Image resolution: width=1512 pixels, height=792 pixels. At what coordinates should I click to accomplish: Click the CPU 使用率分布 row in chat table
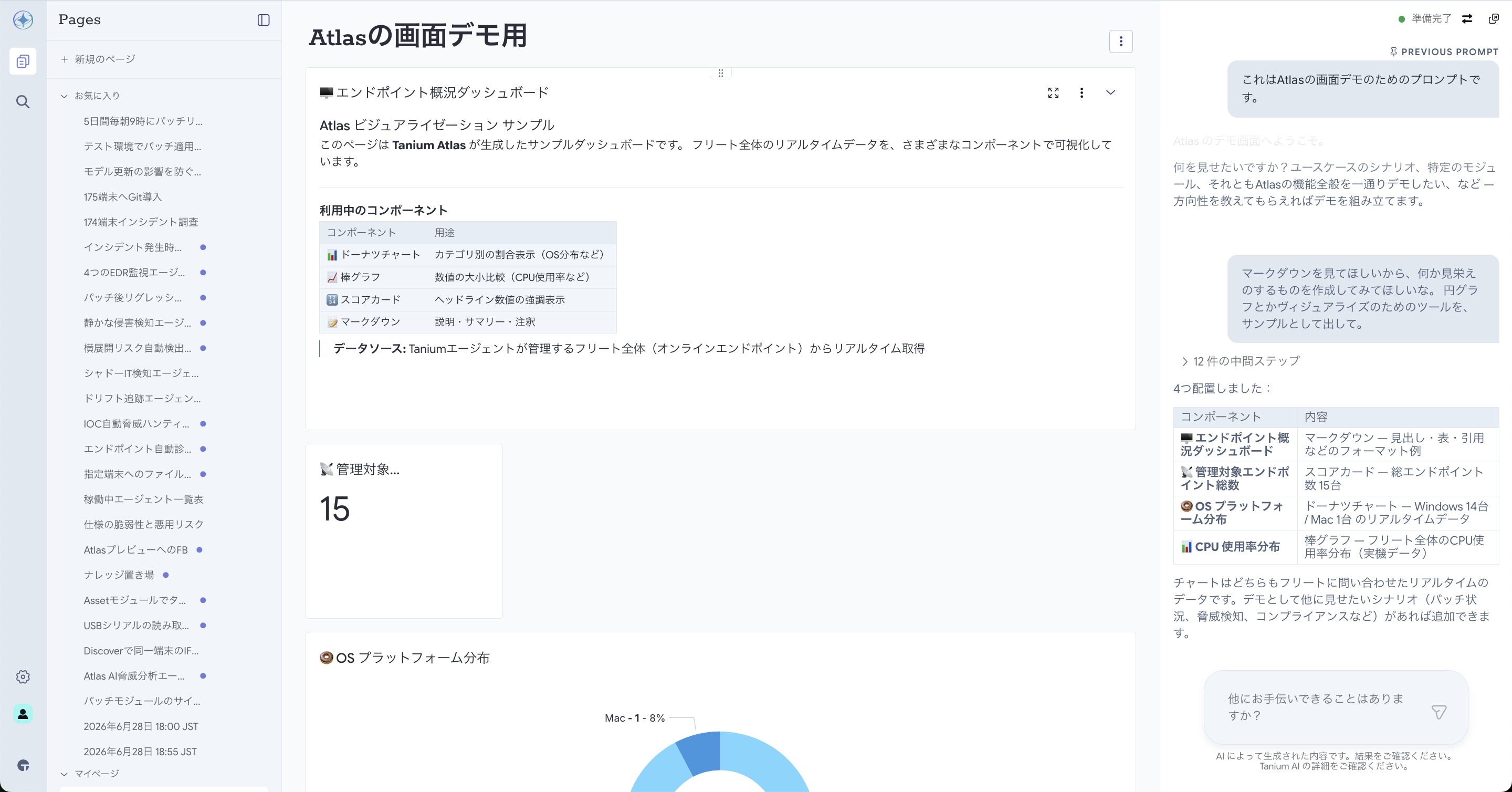tap(1336, 547)
